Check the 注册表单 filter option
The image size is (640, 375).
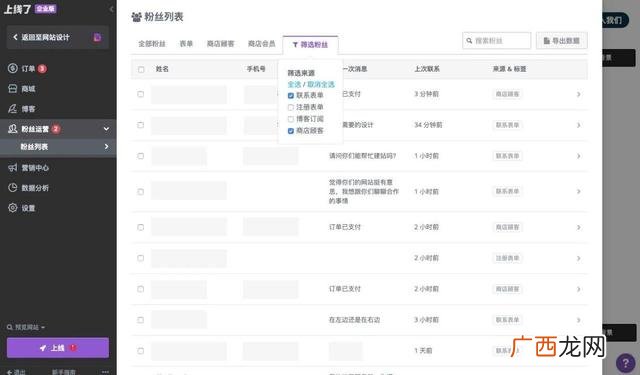[291, 107]
